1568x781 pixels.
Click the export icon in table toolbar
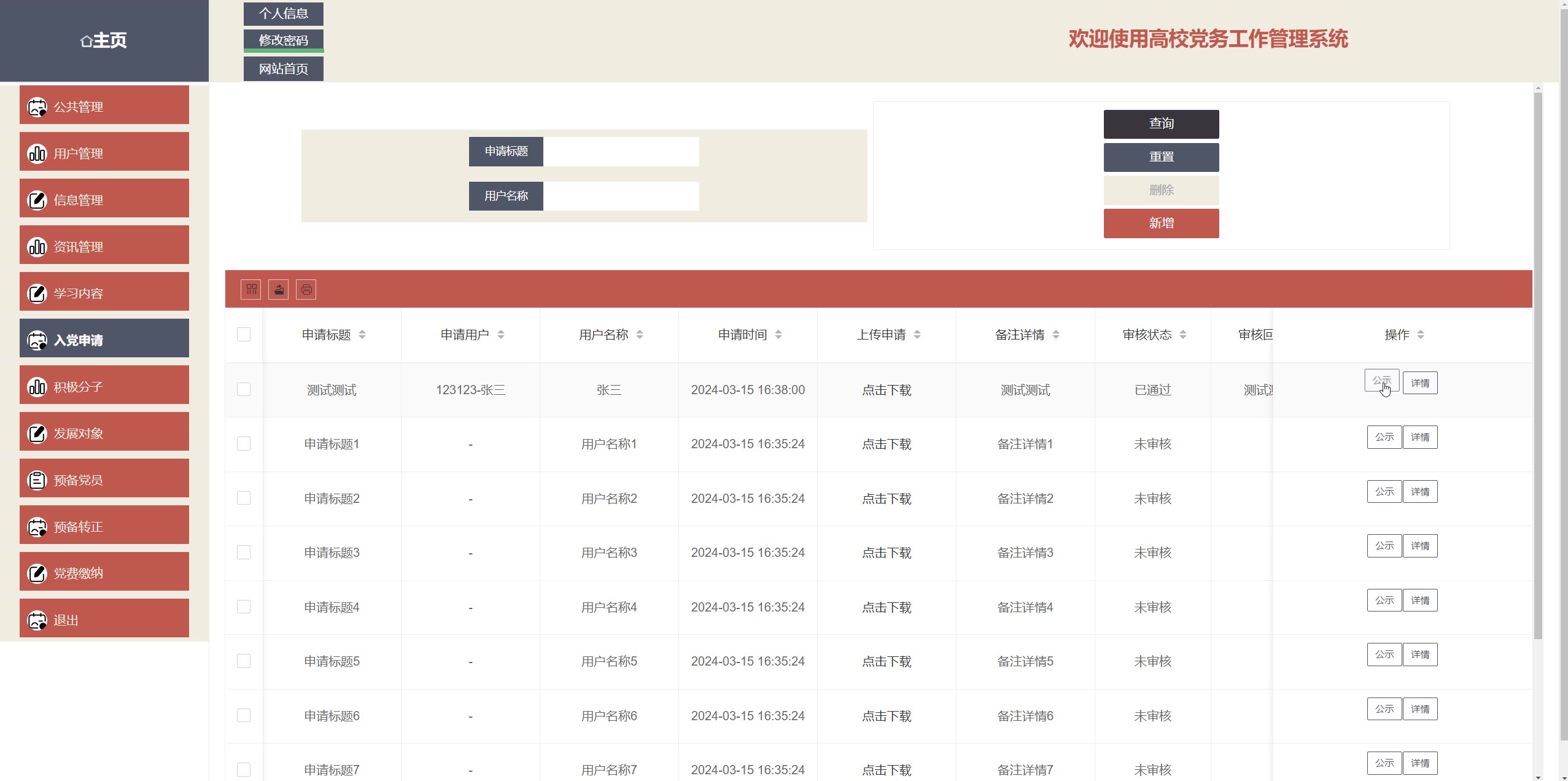(x=279, y=289)
